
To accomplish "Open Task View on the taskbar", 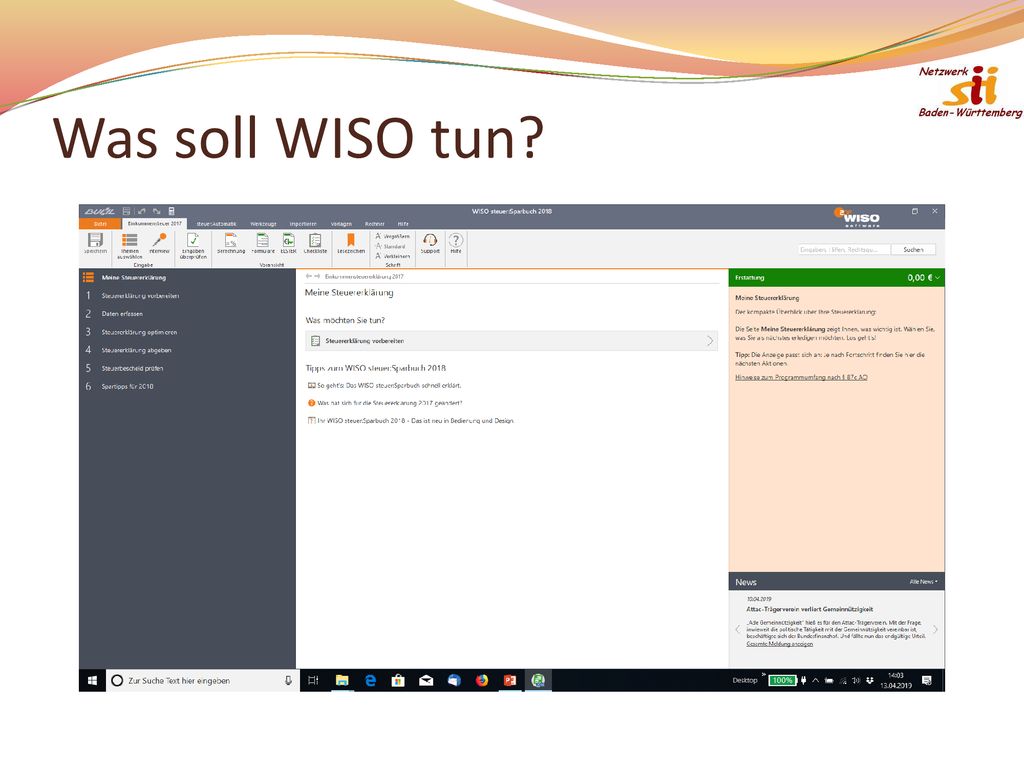I will (313, 680).
